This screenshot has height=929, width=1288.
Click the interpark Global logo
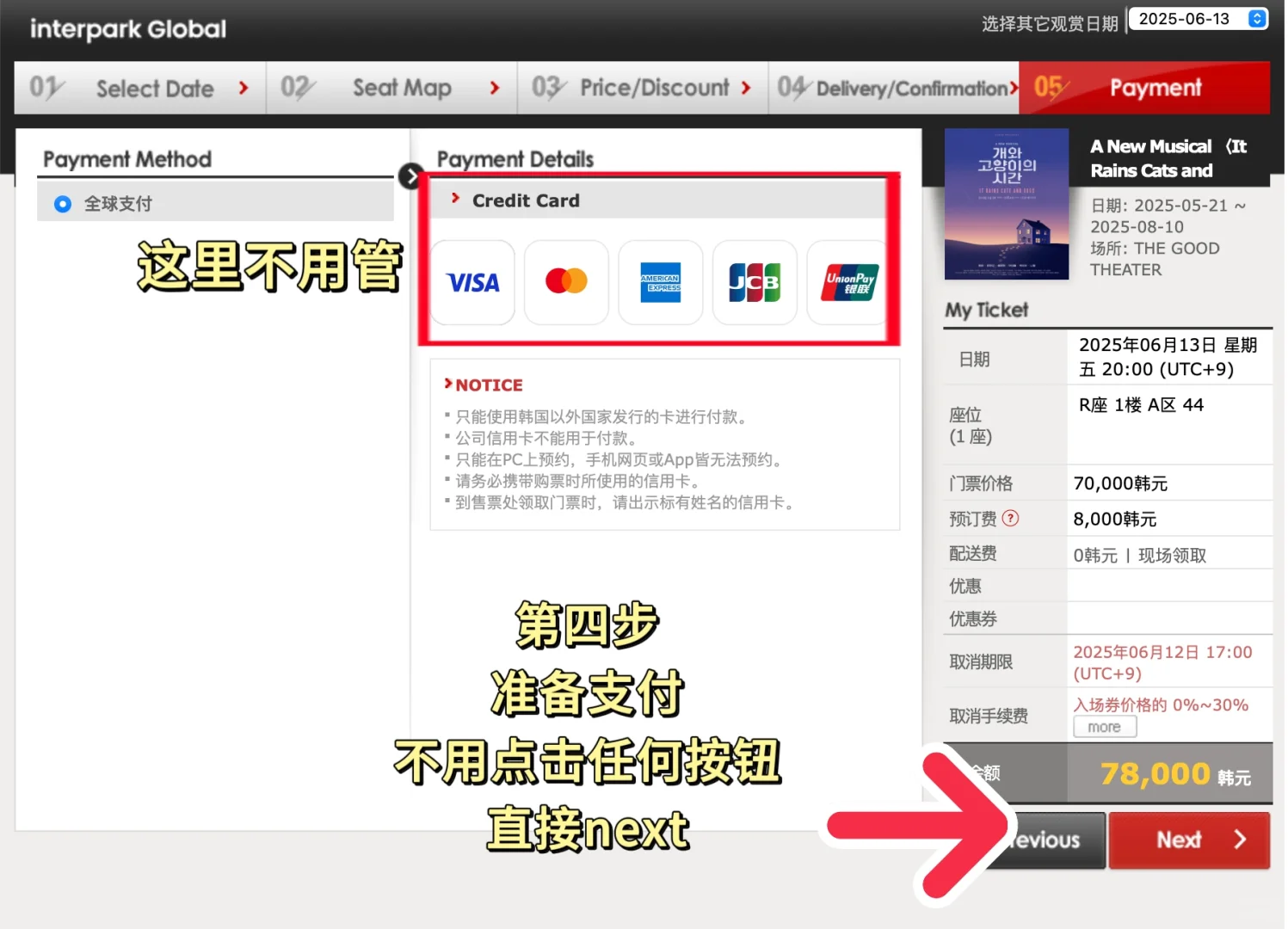126,28
